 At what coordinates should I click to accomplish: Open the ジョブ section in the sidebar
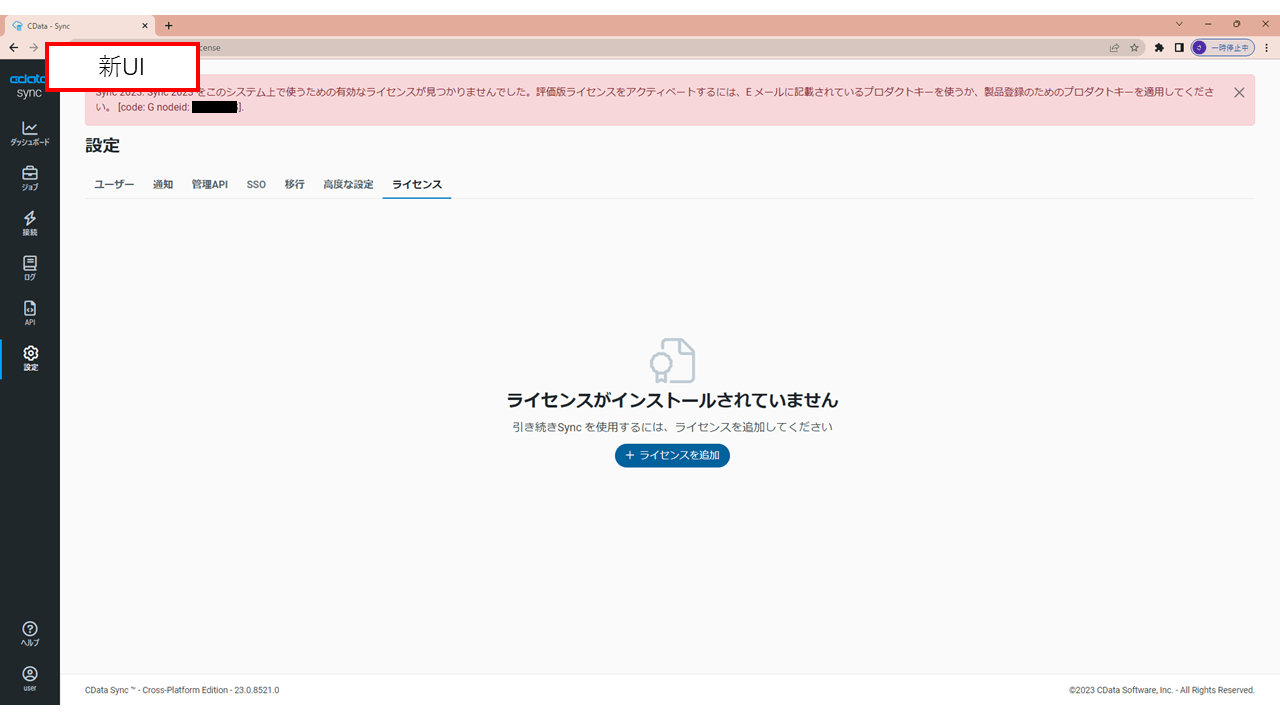(x=30, y=178)
